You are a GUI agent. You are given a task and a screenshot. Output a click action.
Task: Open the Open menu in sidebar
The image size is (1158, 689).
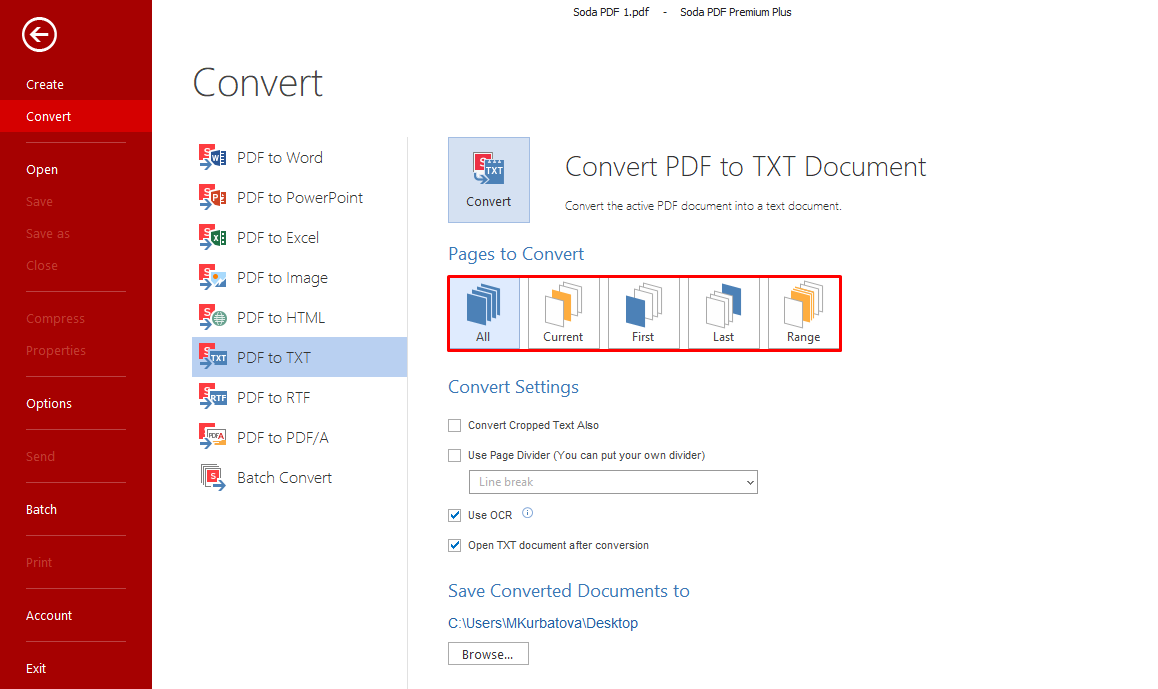coord(42,169)
